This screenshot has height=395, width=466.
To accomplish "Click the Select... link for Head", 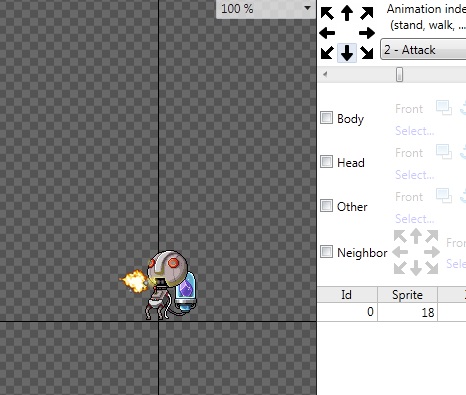I will pyautogui.click(x=415, y=175).
